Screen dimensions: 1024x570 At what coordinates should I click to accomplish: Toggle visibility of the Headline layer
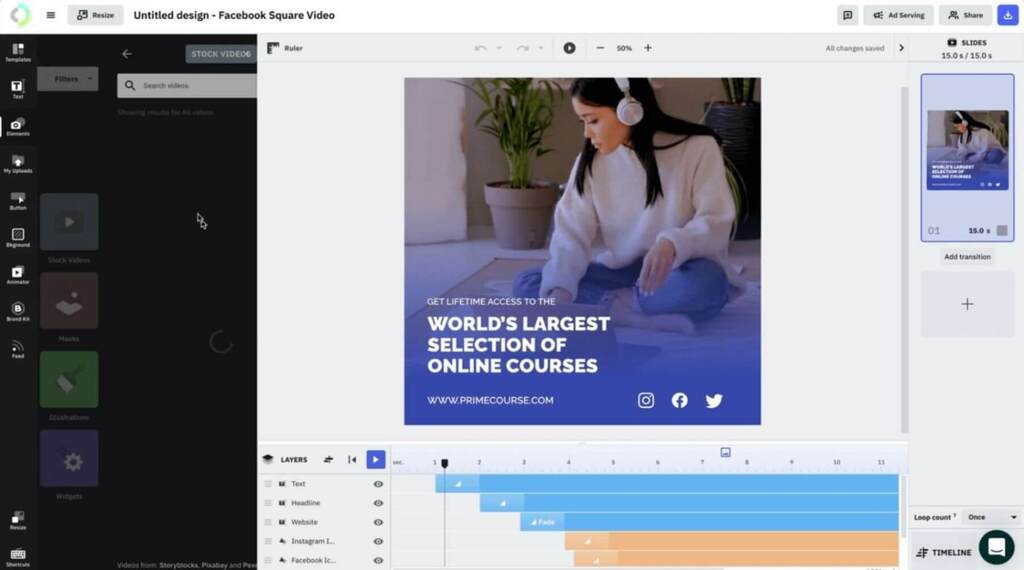pyautogui.click(x=378, y=503)
